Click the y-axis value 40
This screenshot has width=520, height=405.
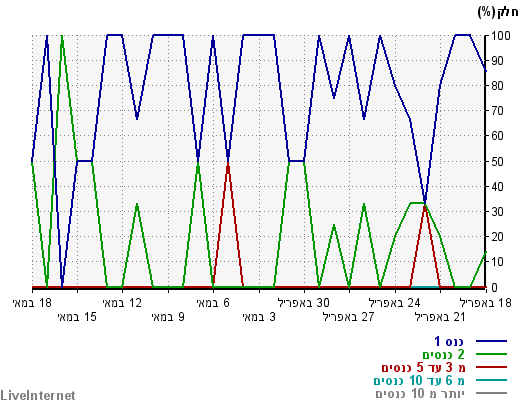coord(498,186)
